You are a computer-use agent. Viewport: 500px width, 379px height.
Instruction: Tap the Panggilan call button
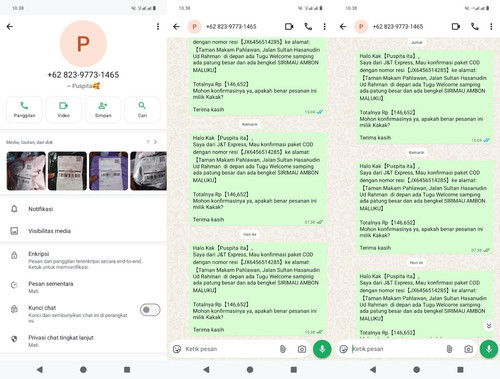click(24, 110)
